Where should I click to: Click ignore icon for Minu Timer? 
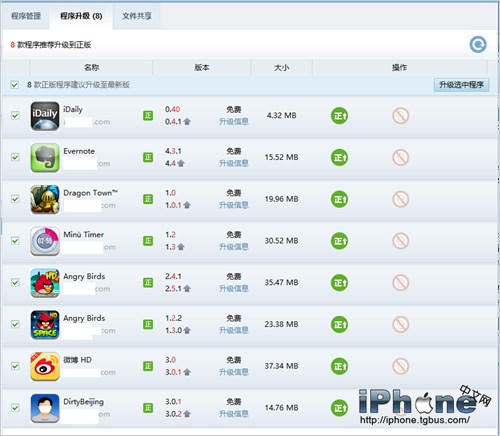(400, 241)
